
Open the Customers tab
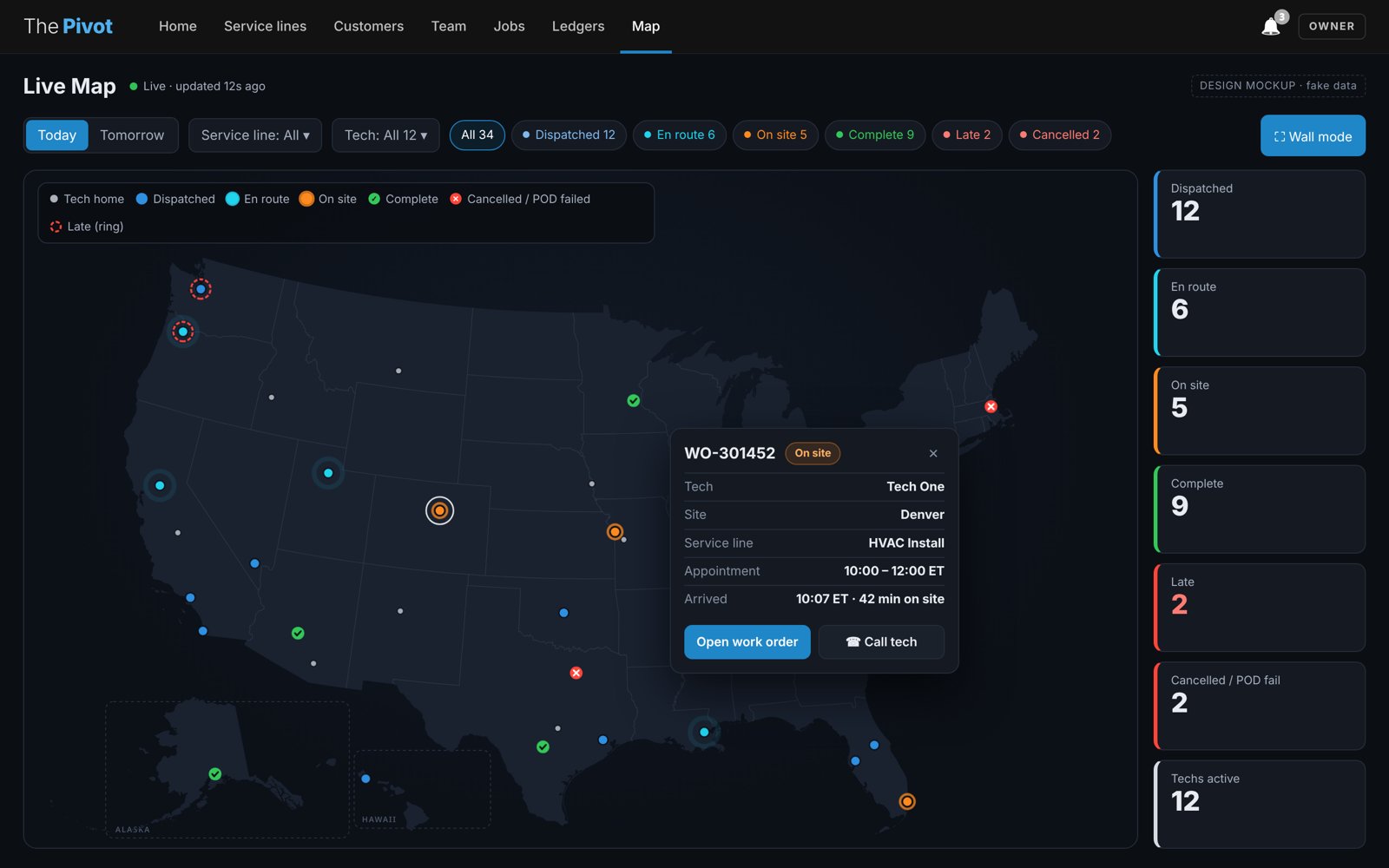click(369, 26)
